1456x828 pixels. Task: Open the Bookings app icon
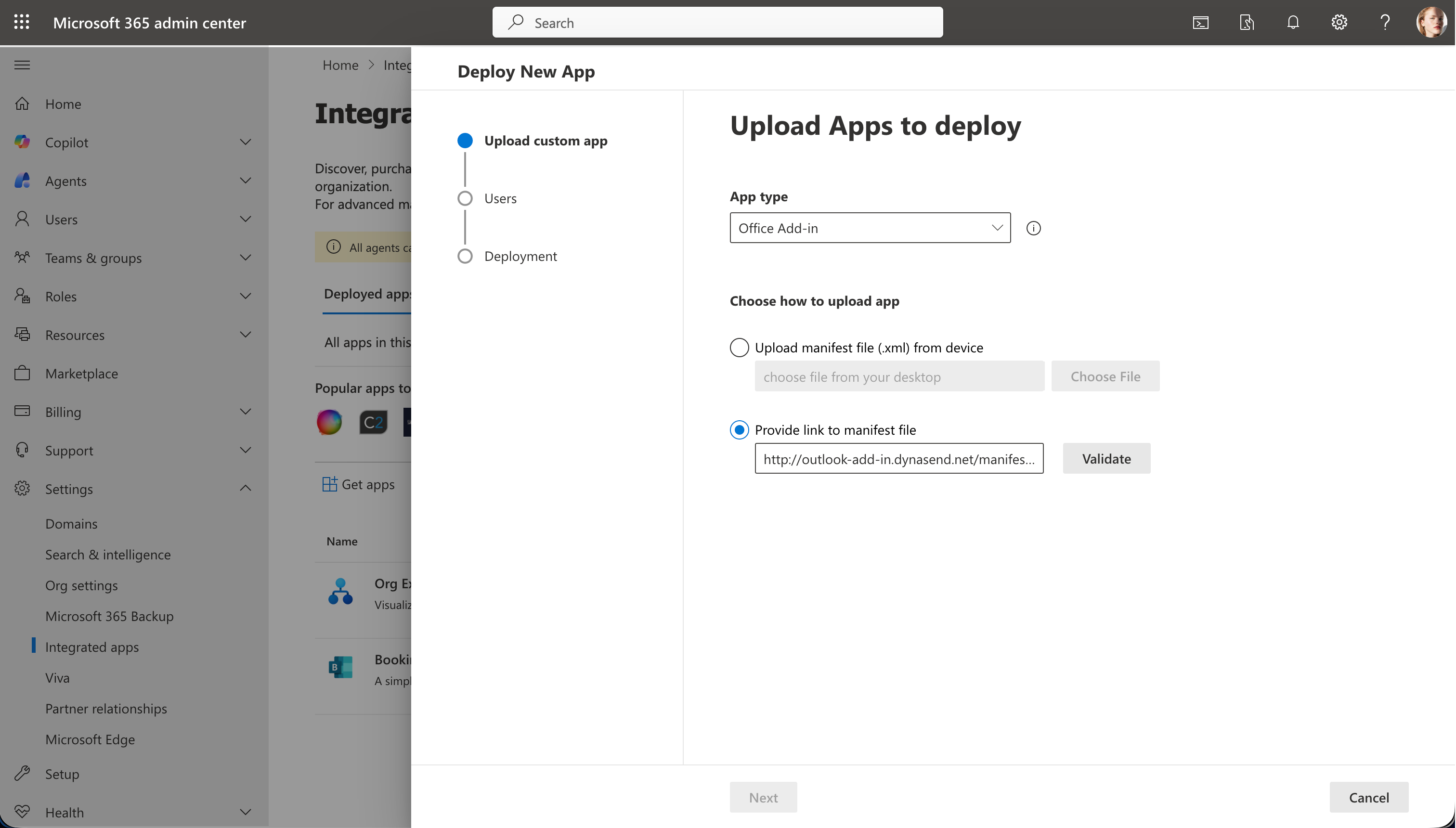pos(339,667)
